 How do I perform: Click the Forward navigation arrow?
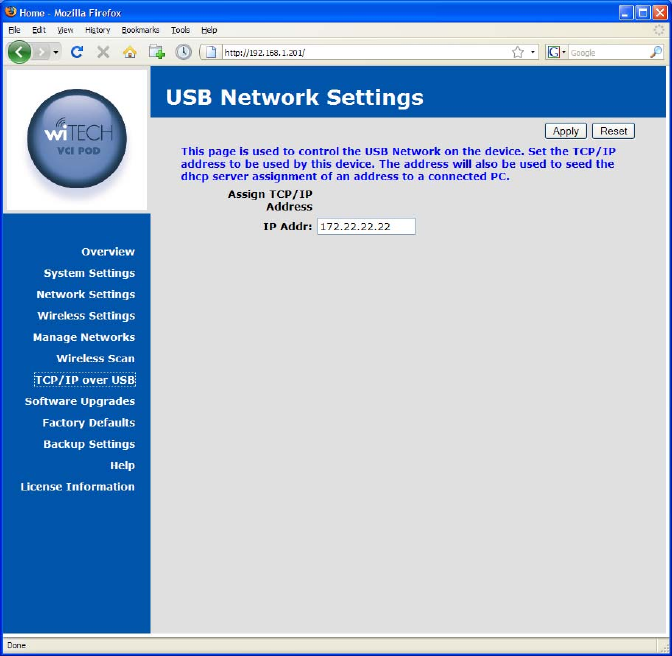(x=42, y=52)
